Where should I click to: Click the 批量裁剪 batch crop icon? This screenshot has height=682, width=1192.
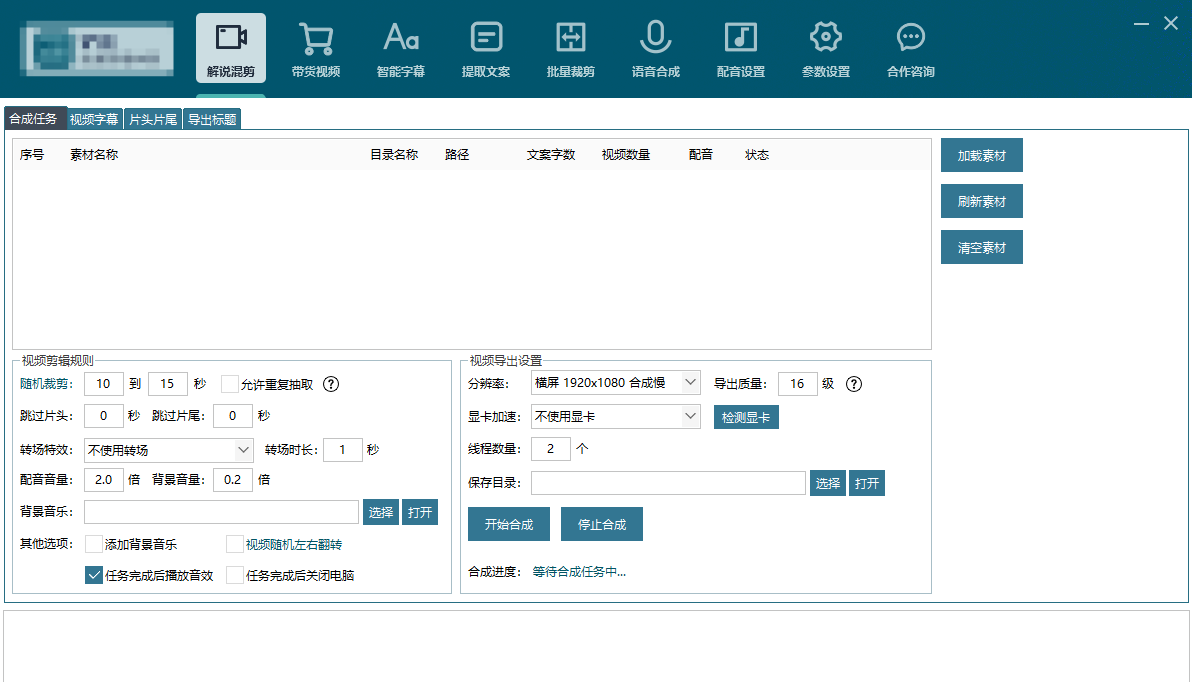click(x=571, y=40)
